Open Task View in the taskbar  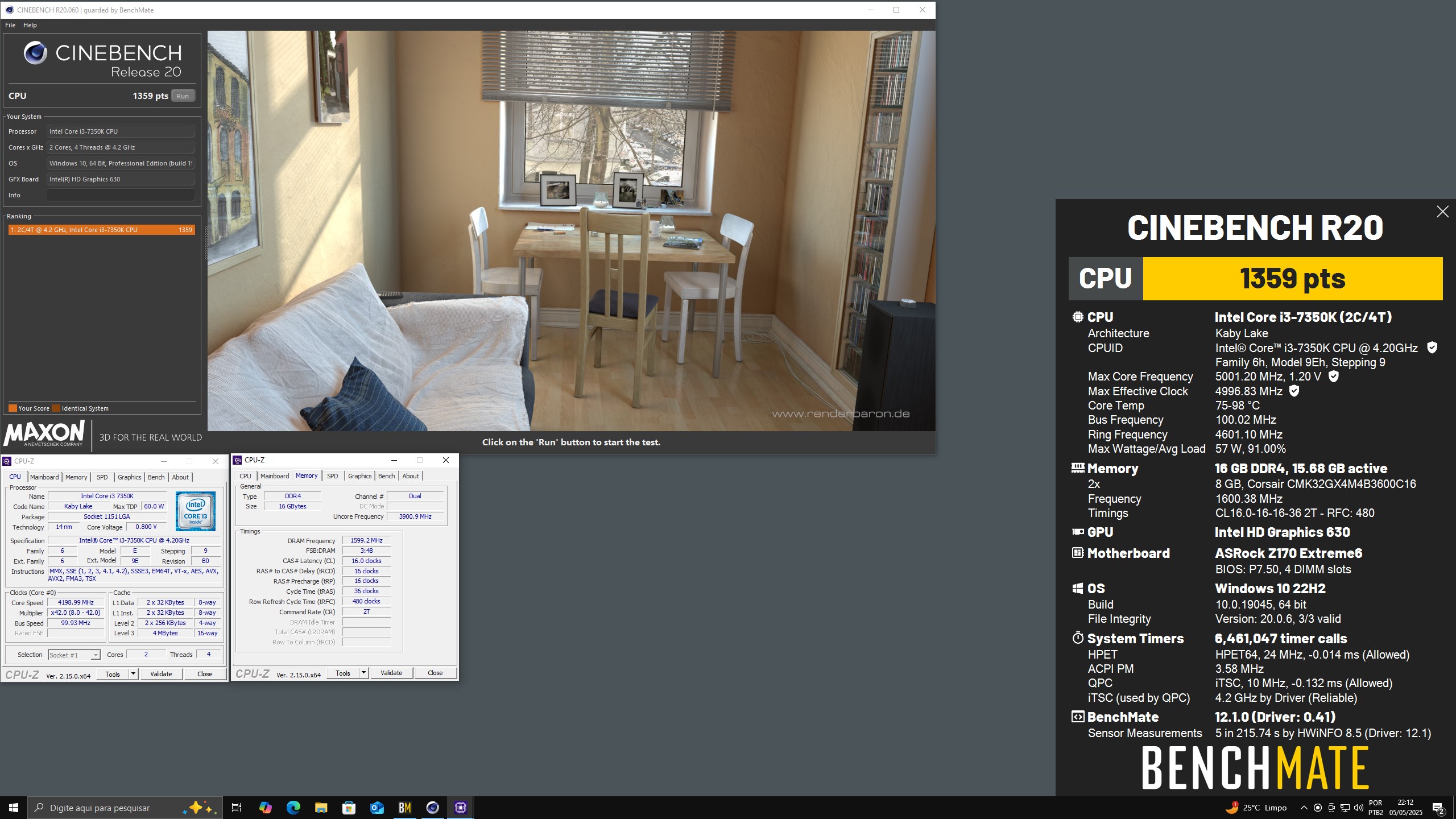237,808
